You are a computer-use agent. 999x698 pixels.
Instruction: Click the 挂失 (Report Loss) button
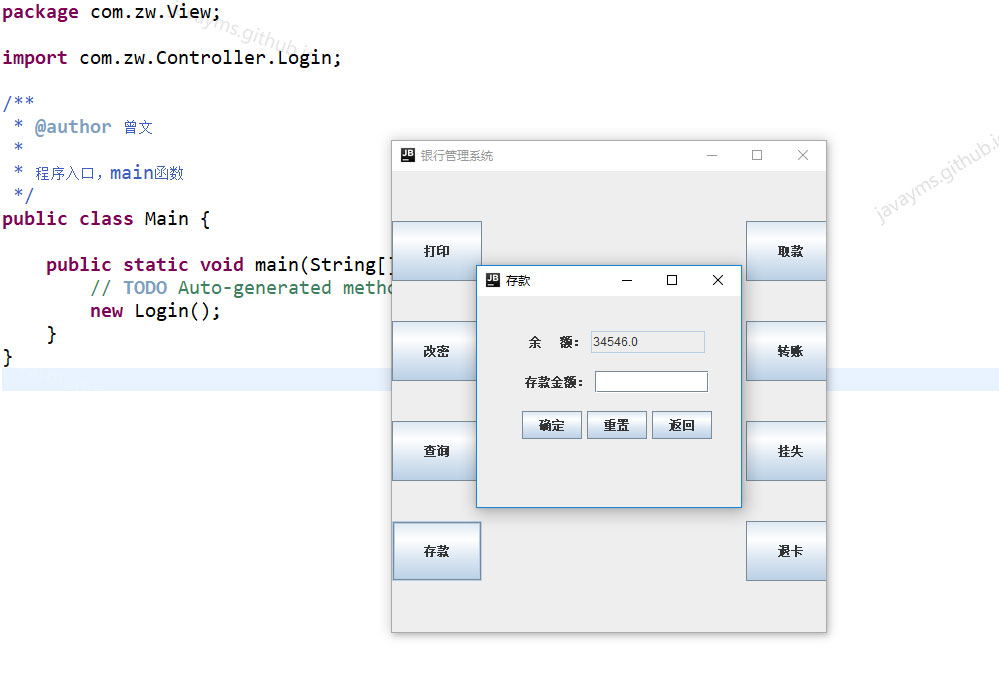click(785, 451)
